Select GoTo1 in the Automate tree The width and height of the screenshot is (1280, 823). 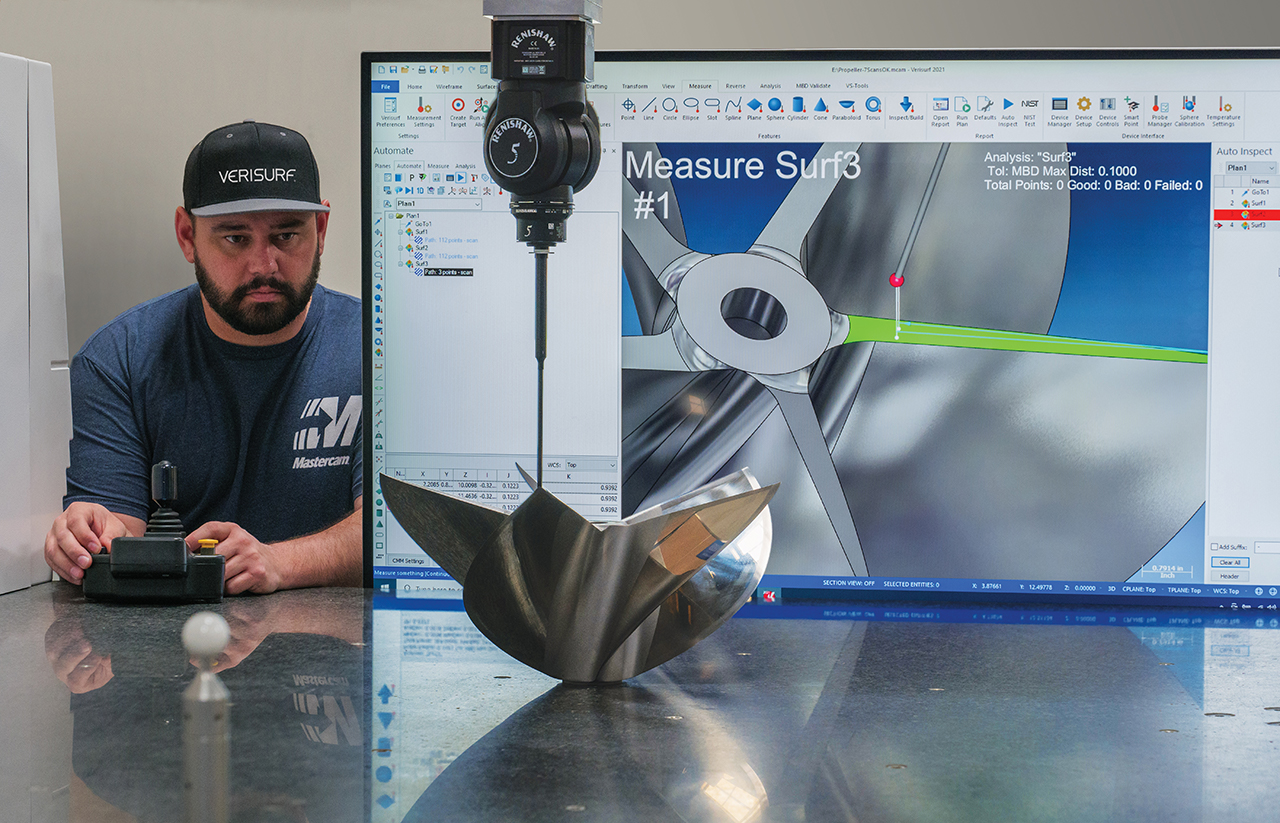pyautogui.click(x=423, y=224)
